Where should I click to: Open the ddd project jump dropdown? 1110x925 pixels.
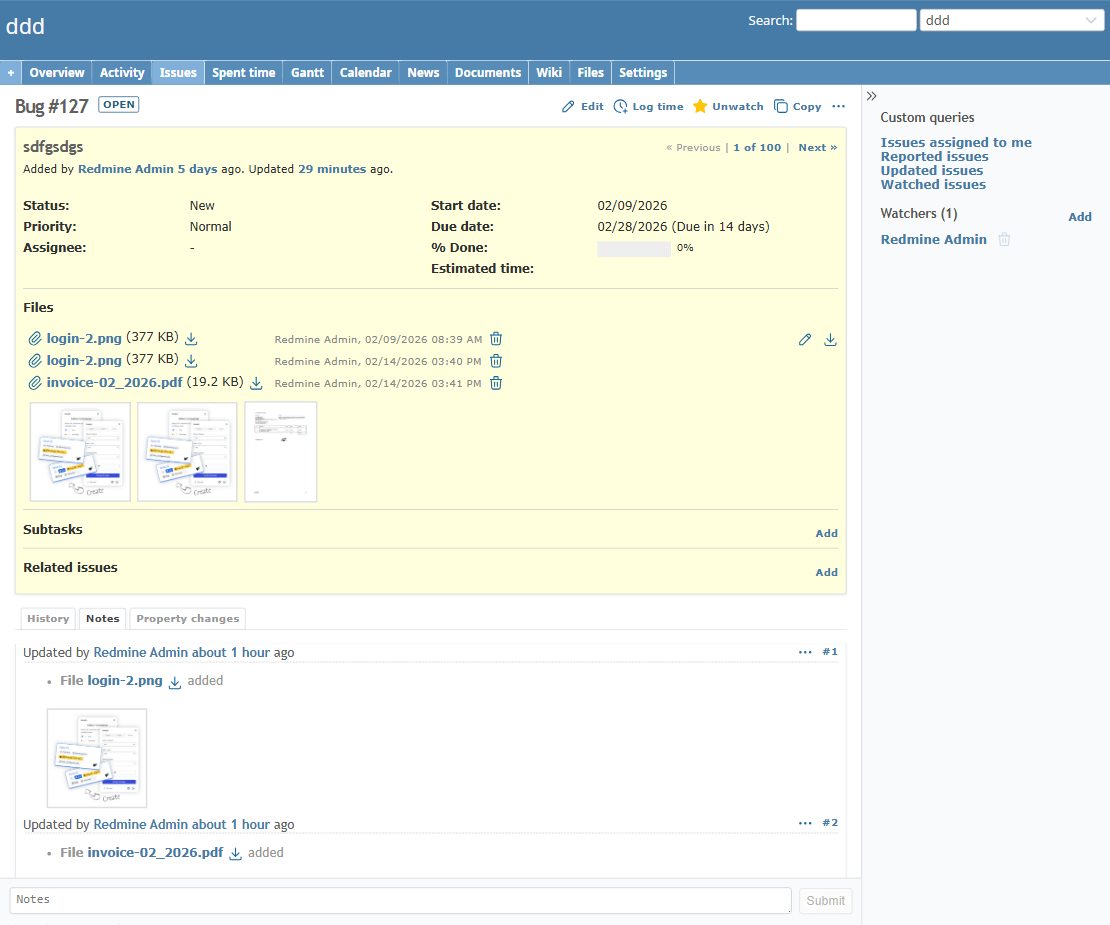pos(1011,20)
